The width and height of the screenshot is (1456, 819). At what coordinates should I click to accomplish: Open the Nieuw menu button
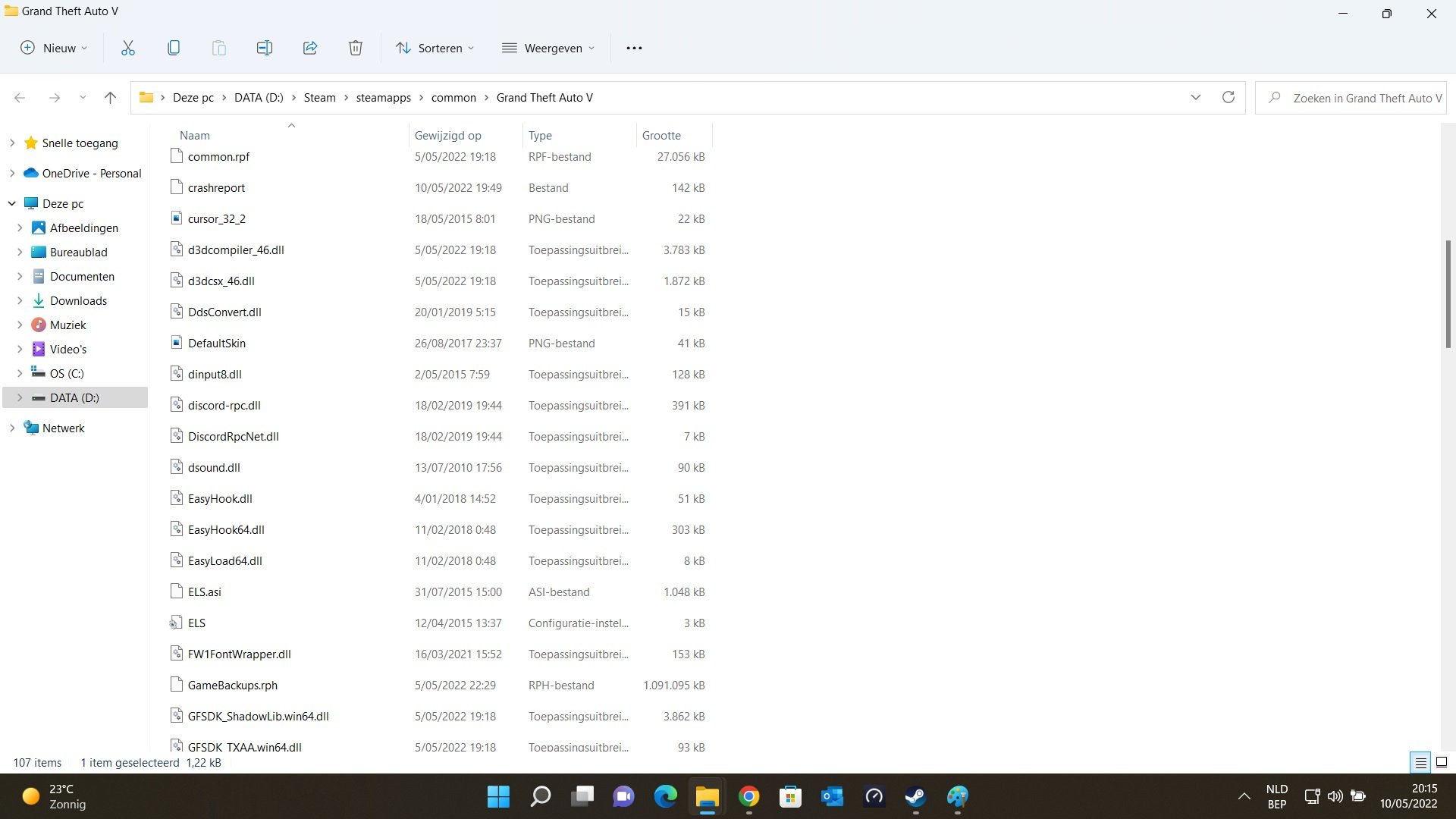[53, 48]
